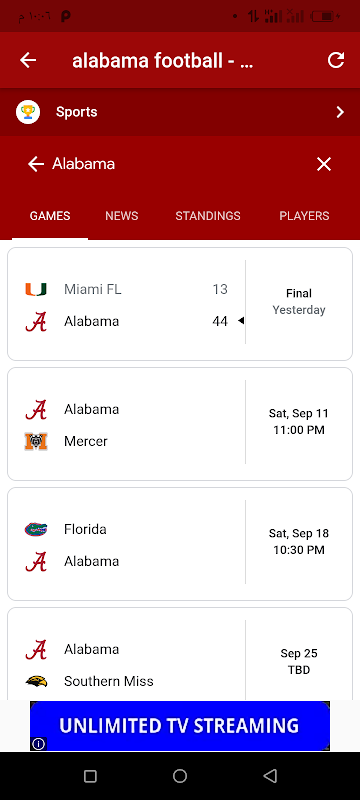Tap the Unlimited TV Streaming ad banner
Image resolution: width=360 pixels, height=800 pixels.
179,726
